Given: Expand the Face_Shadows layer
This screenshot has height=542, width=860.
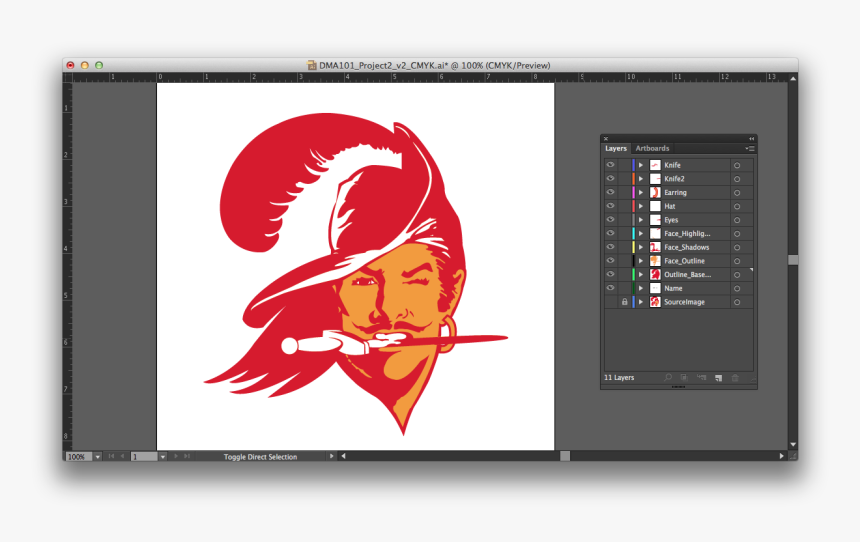Looking at the screenshot, I should click(641, 247).
